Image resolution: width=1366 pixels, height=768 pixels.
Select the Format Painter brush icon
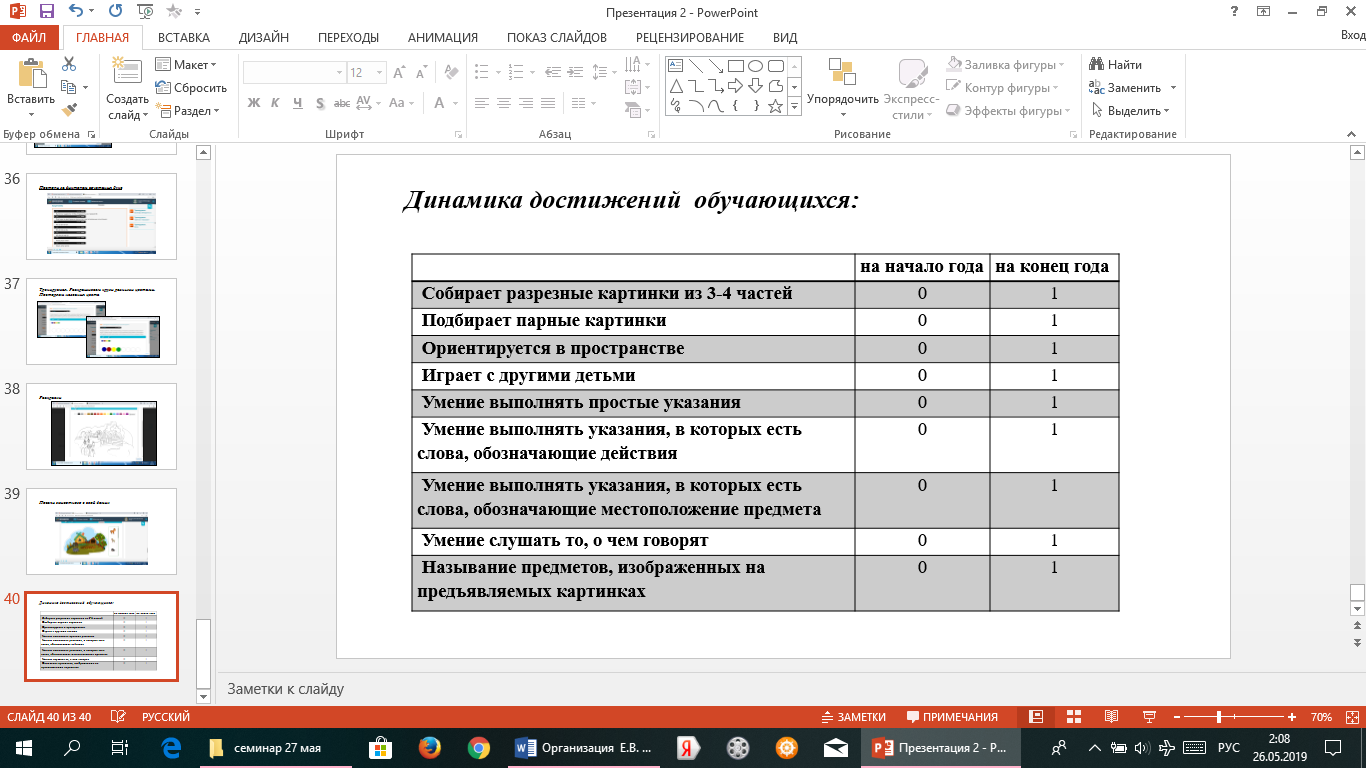coord(69,109)
